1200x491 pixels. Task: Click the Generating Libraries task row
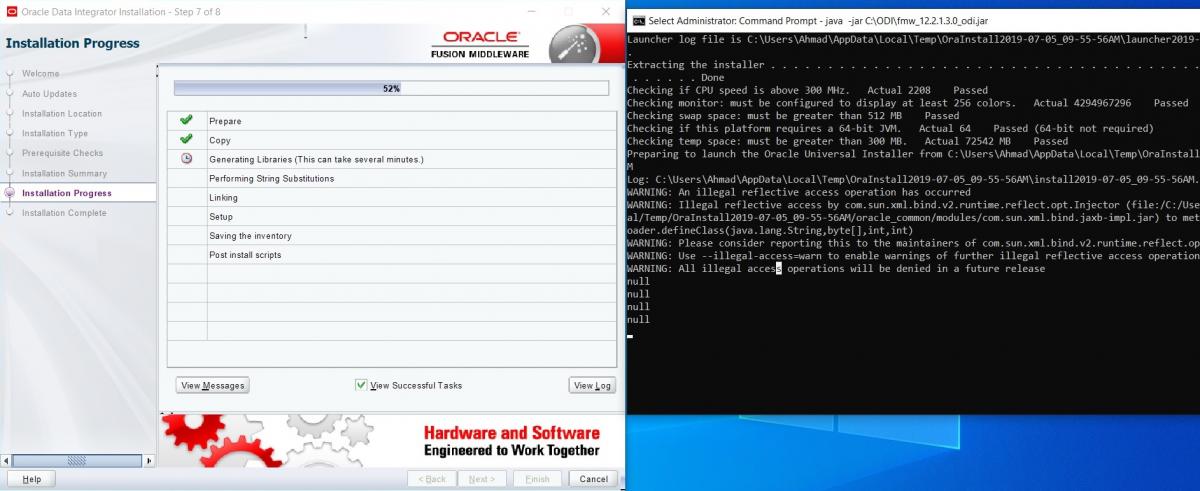point(391,159)
